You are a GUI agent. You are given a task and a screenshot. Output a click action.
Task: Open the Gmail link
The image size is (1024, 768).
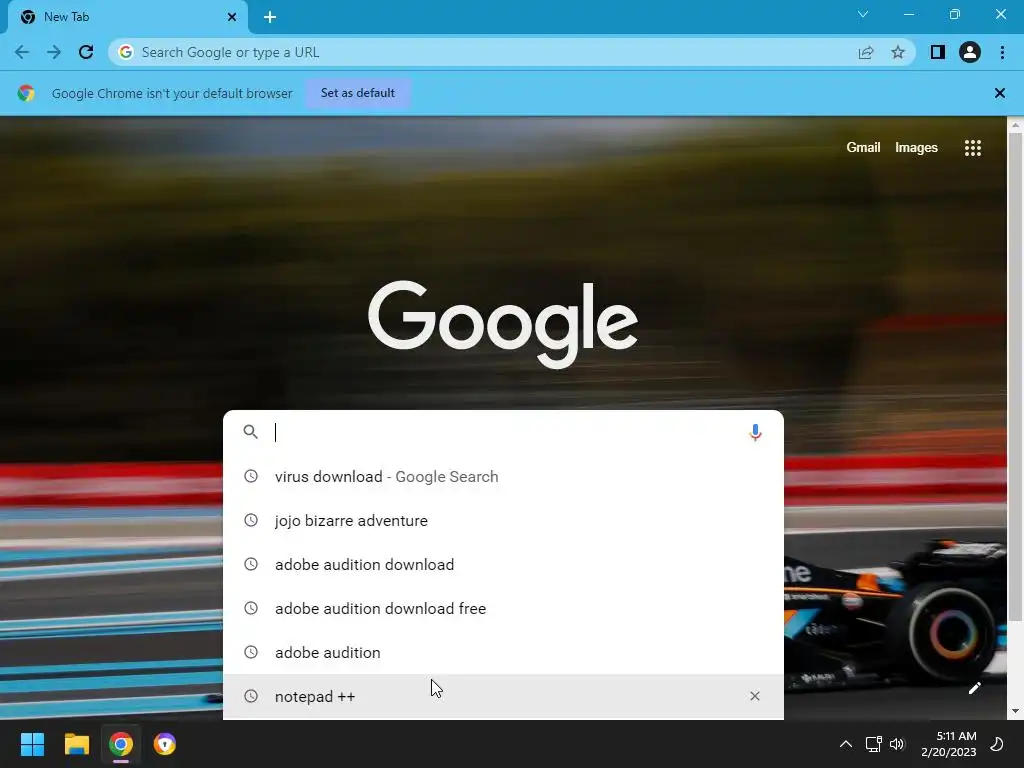(863, 148)
